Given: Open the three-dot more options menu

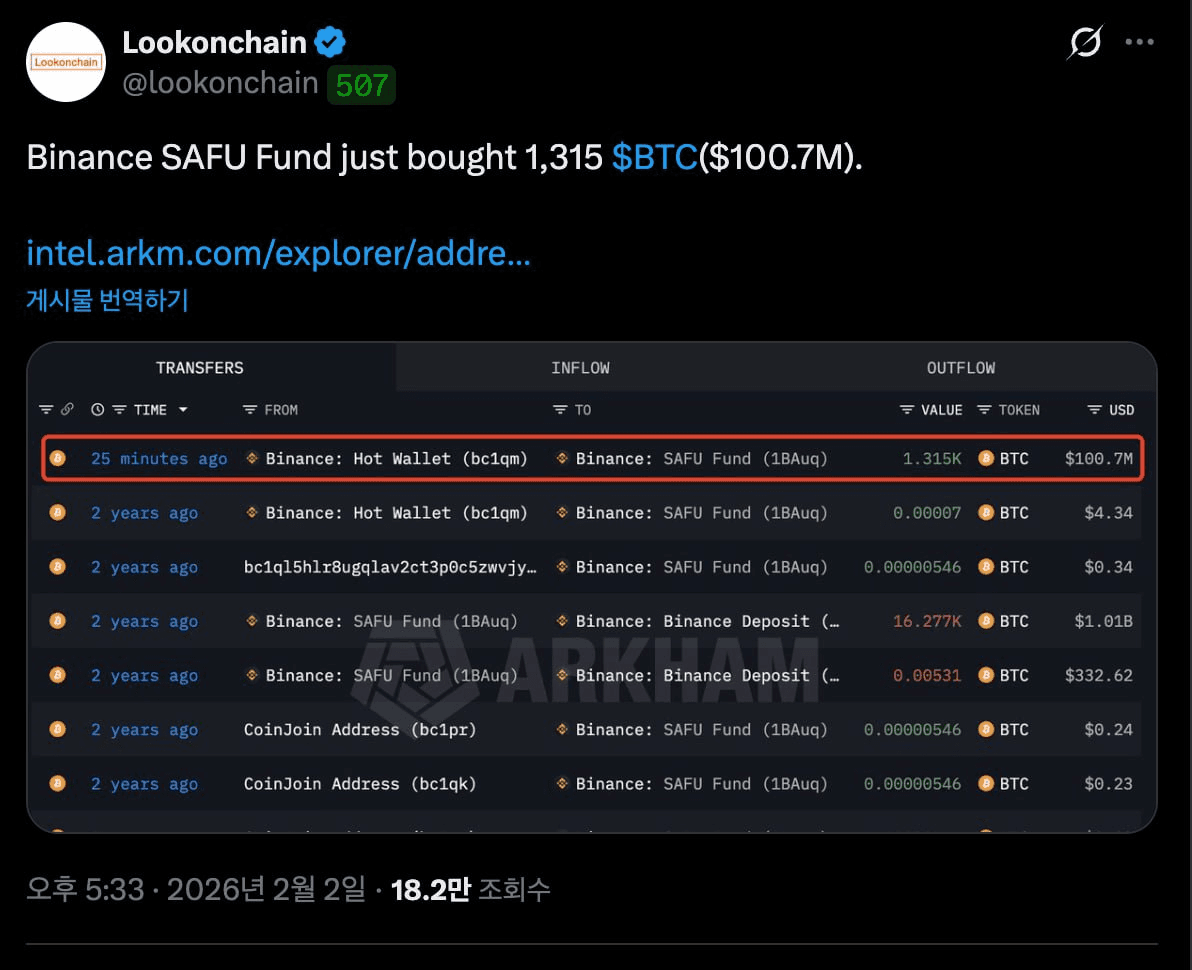Looking at the screenshot, I should coord(1140,43).
